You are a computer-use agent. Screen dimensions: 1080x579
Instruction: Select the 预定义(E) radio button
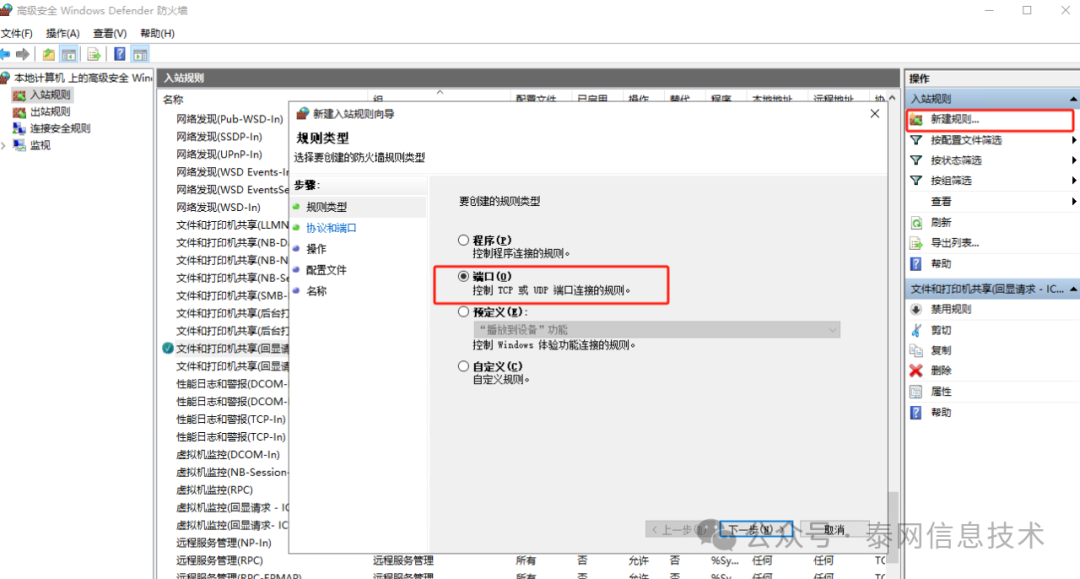coord(464,312)
